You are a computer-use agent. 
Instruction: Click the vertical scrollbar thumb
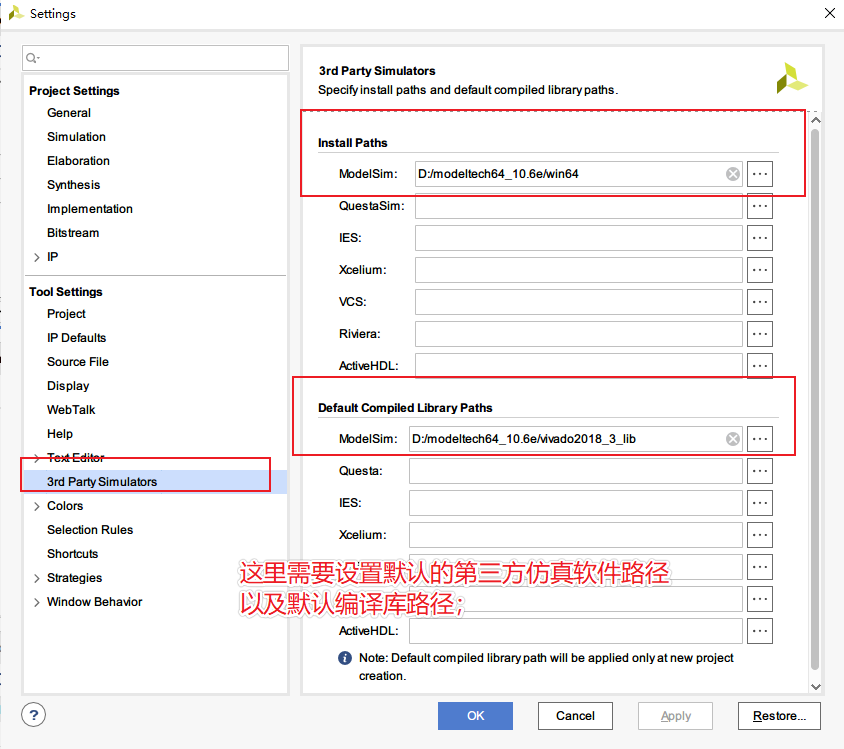tap(815, 399)
